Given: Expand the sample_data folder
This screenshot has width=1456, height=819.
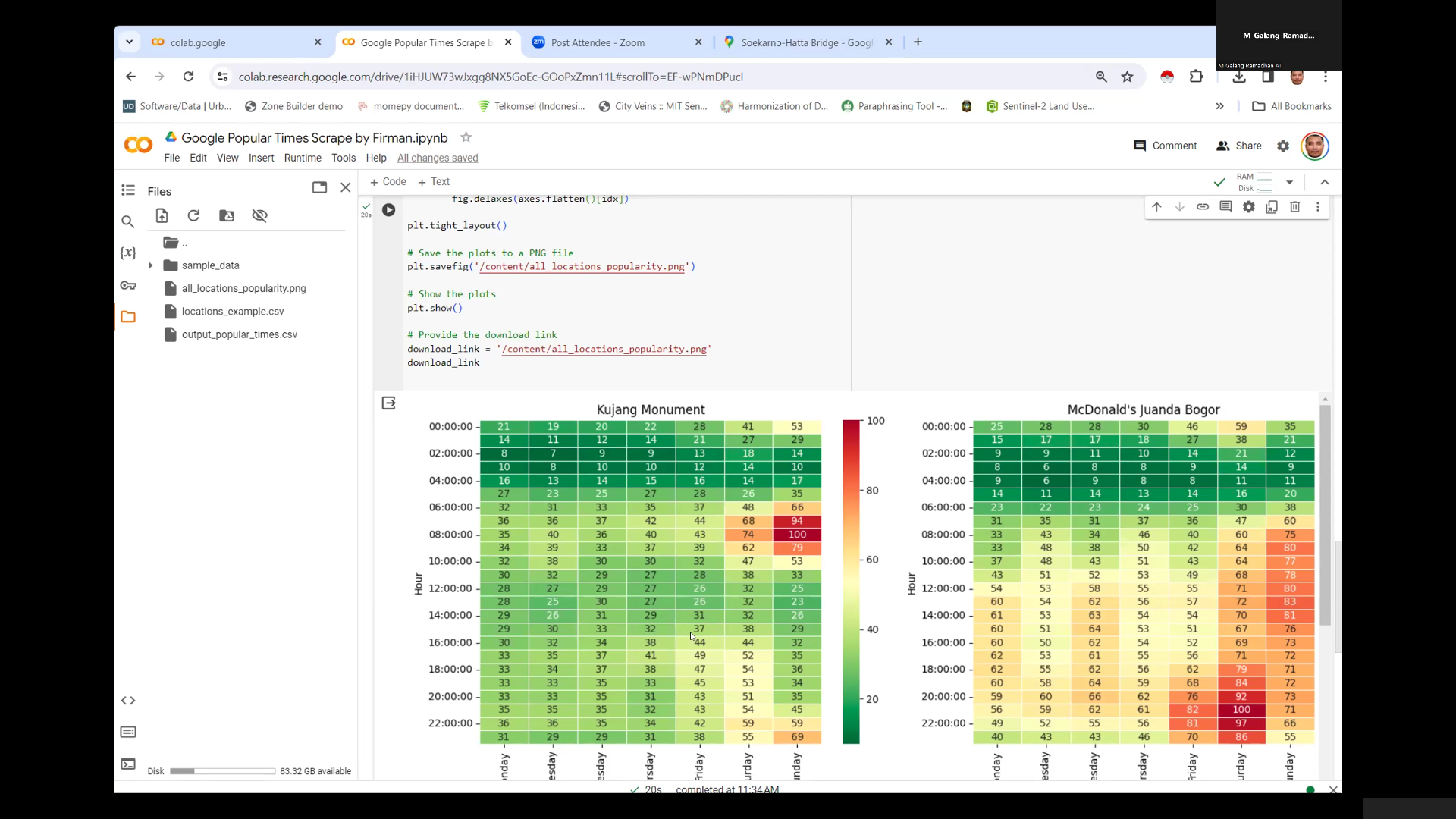Looking at the screenshot, I should coord(150,265).
